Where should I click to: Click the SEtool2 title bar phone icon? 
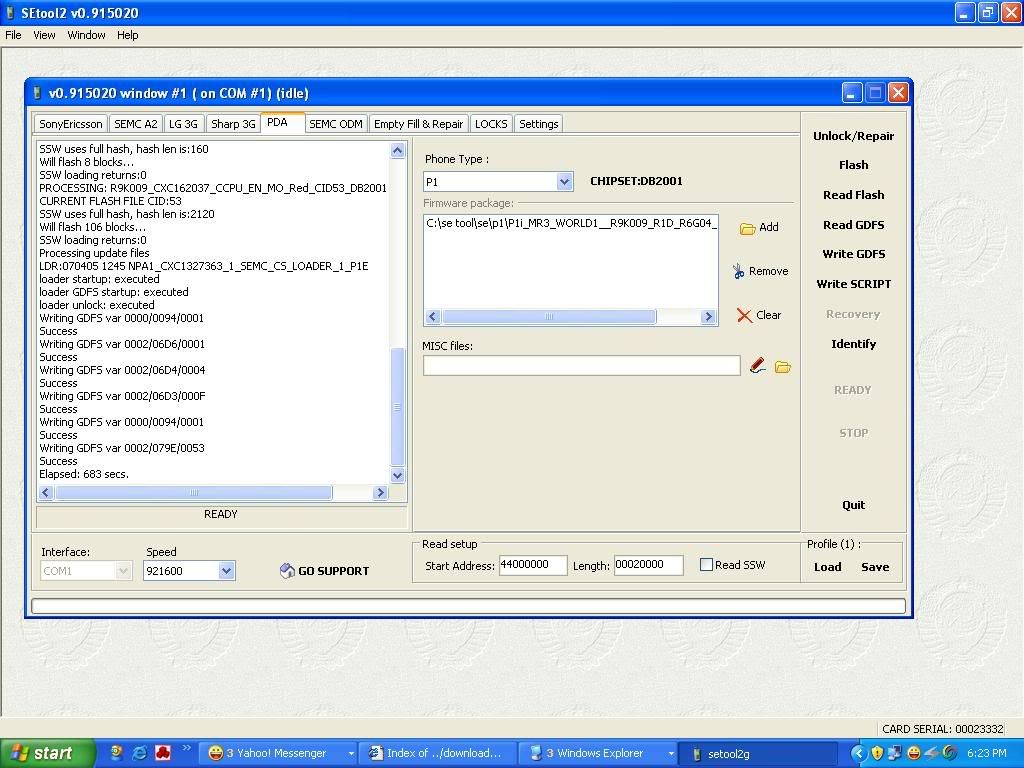[10, 12]
